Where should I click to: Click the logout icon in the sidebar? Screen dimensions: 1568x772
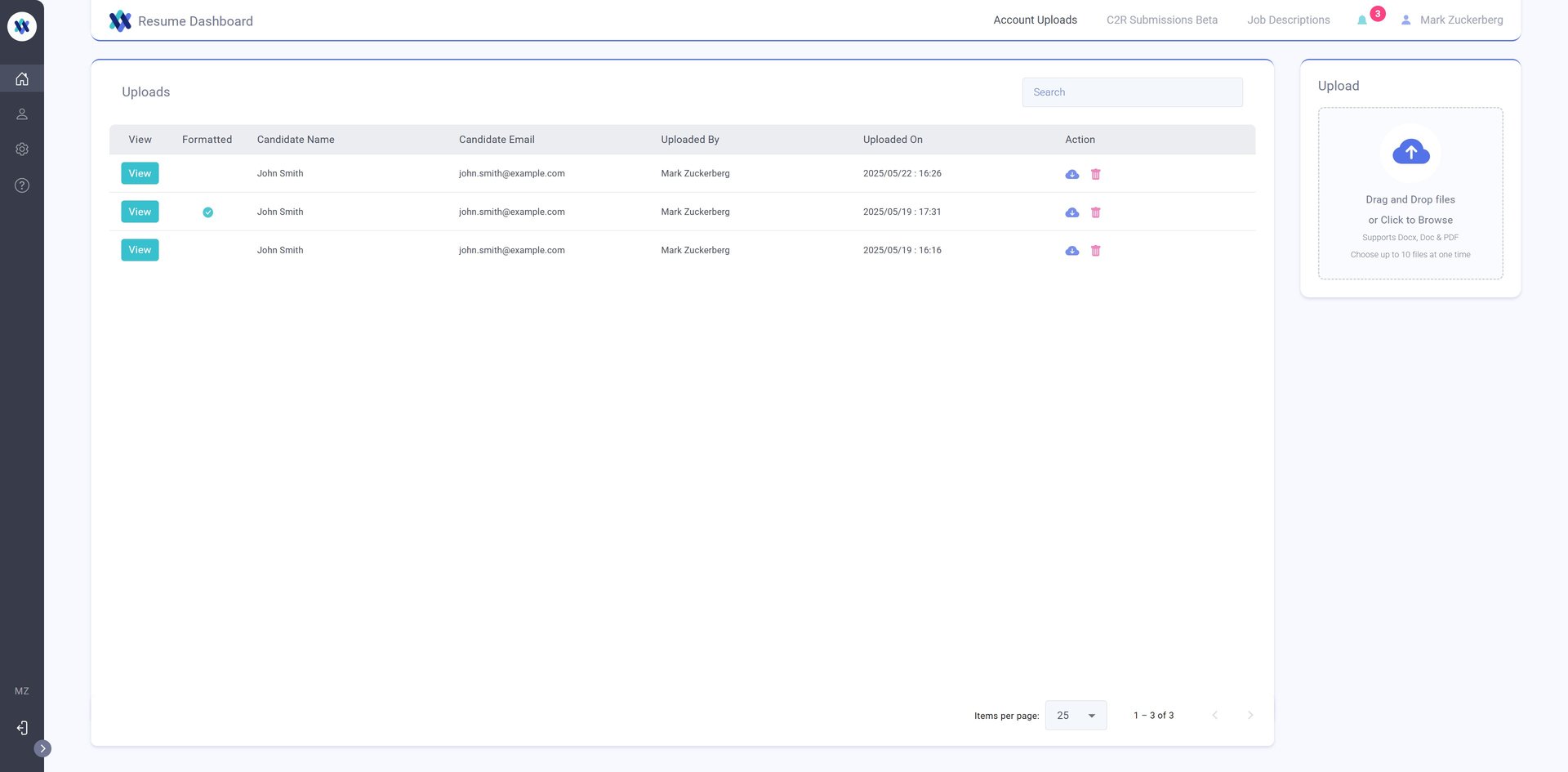pyautogui.click(x=22, y=728)
